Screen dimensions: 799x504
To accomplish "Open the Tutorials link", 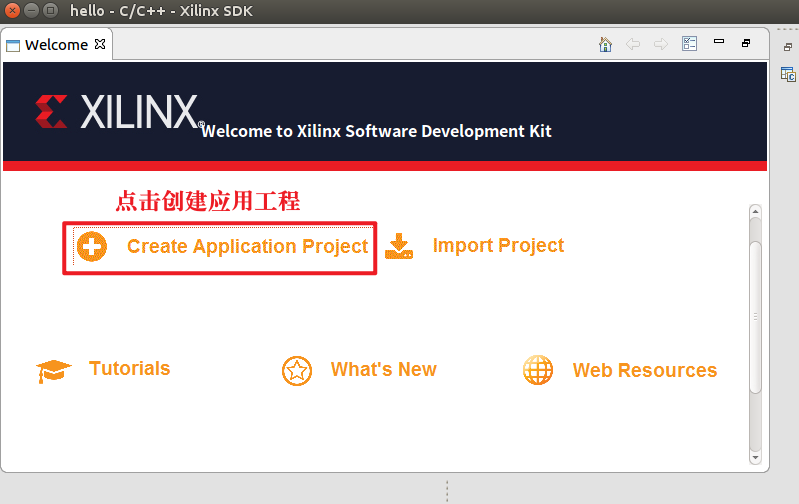I will [129, 369].
